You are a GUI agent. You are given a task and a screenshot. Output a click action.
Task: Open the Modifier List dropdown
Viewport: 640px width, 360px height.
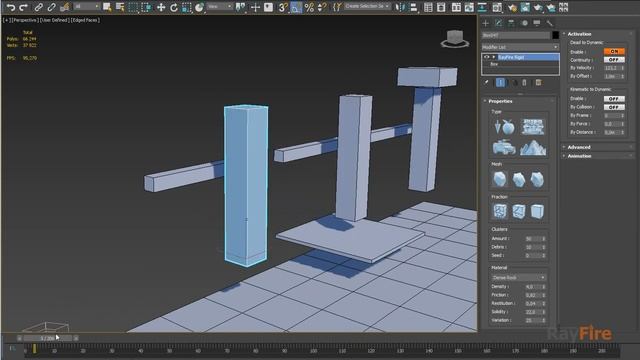coord(520,47)
